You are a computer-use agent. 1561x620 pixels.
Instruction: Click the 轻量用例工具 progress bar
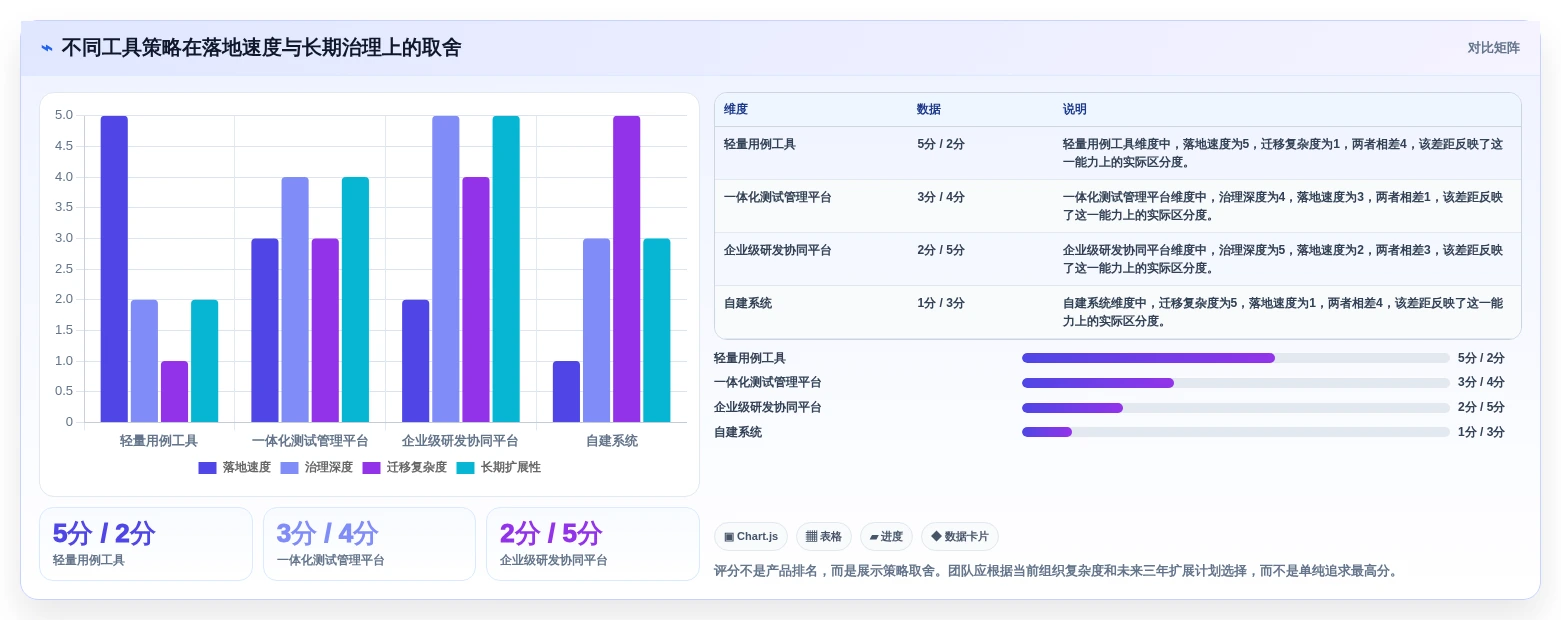point(1236,358)
